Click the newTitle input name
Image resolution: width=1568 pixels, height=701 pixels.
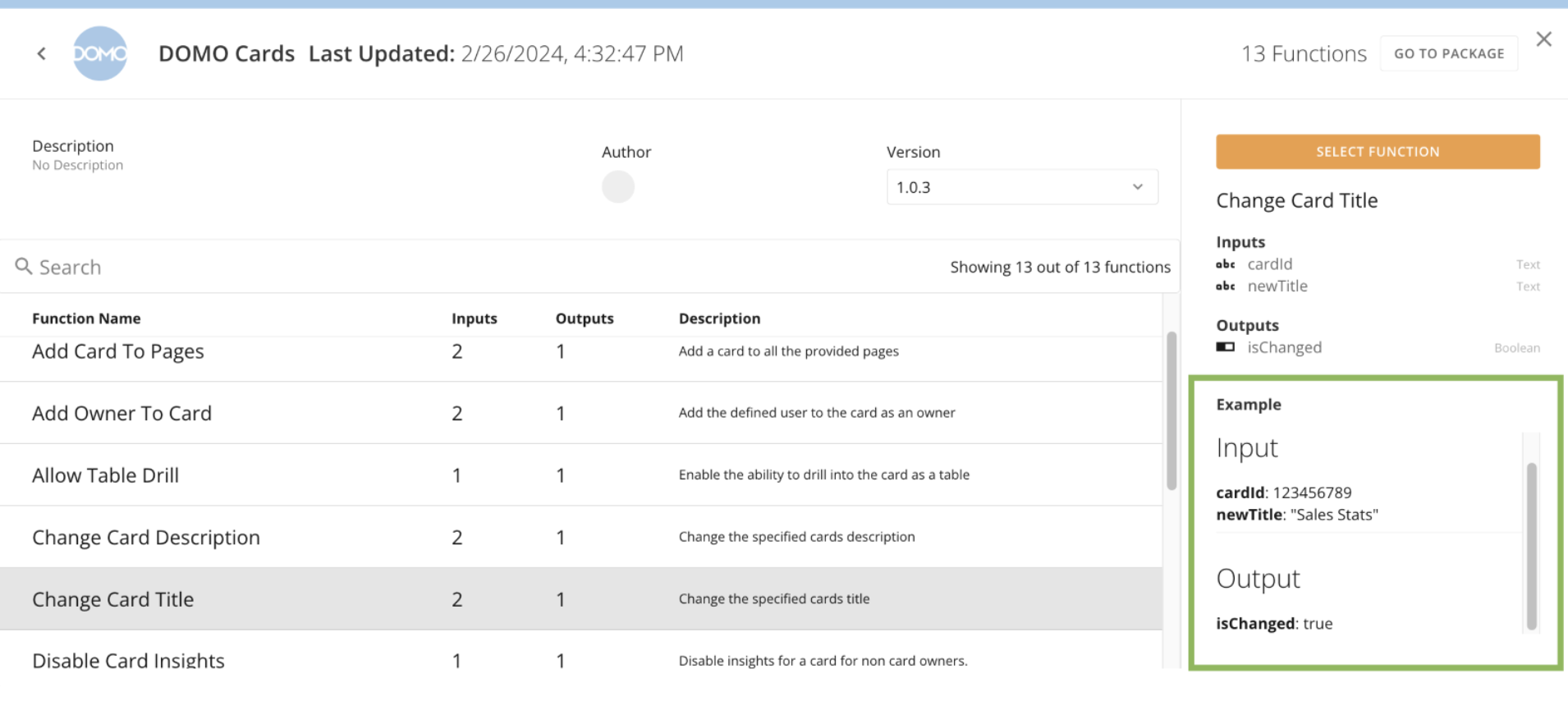(x=1277, y=286)
